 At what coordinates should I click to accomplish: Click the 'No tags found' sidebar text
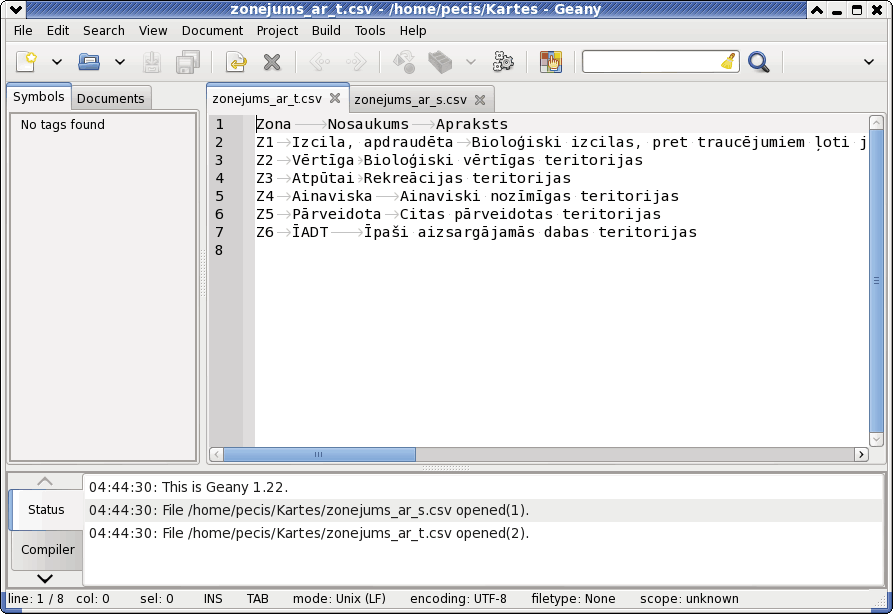tap(63, 125)
